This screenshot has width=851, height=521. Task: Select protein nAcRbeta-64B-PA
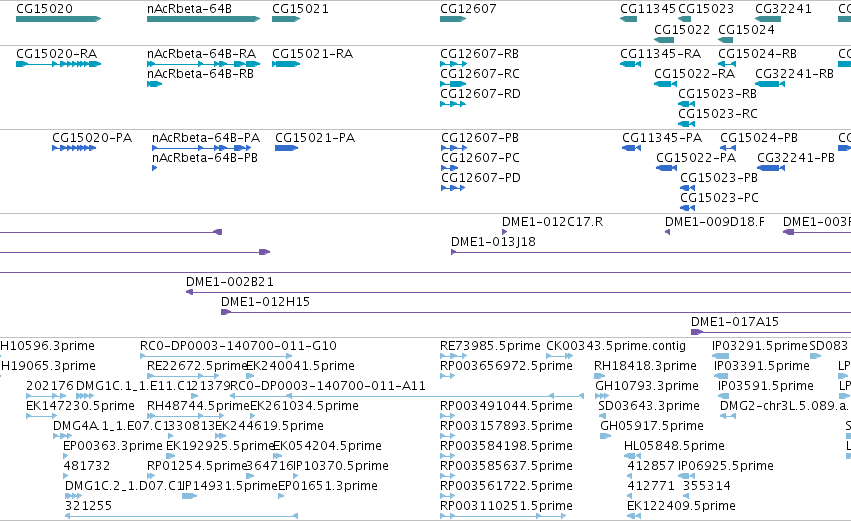(206, 138)
